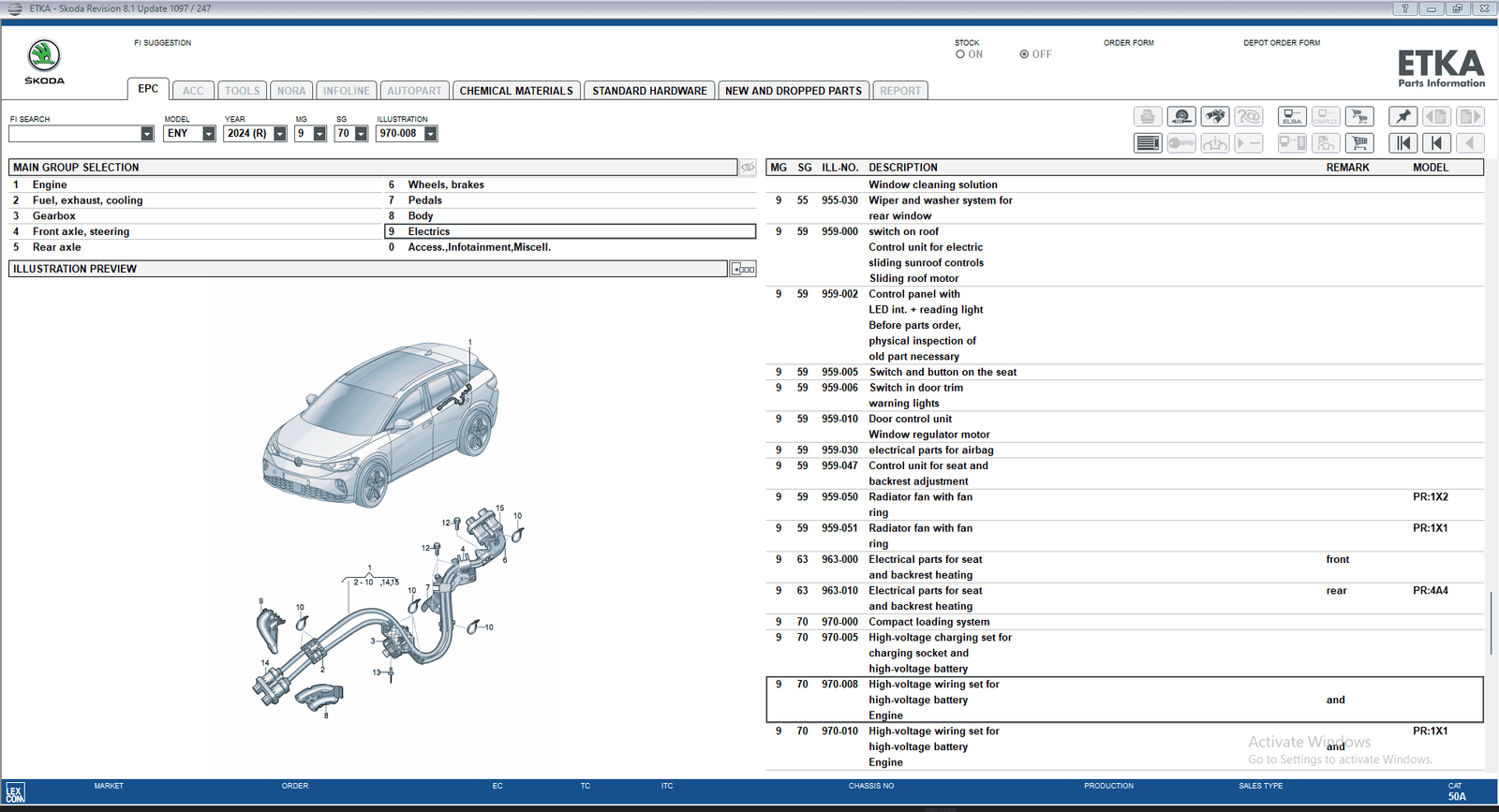Click the binoculars search icon

[x=1215, y=116]
